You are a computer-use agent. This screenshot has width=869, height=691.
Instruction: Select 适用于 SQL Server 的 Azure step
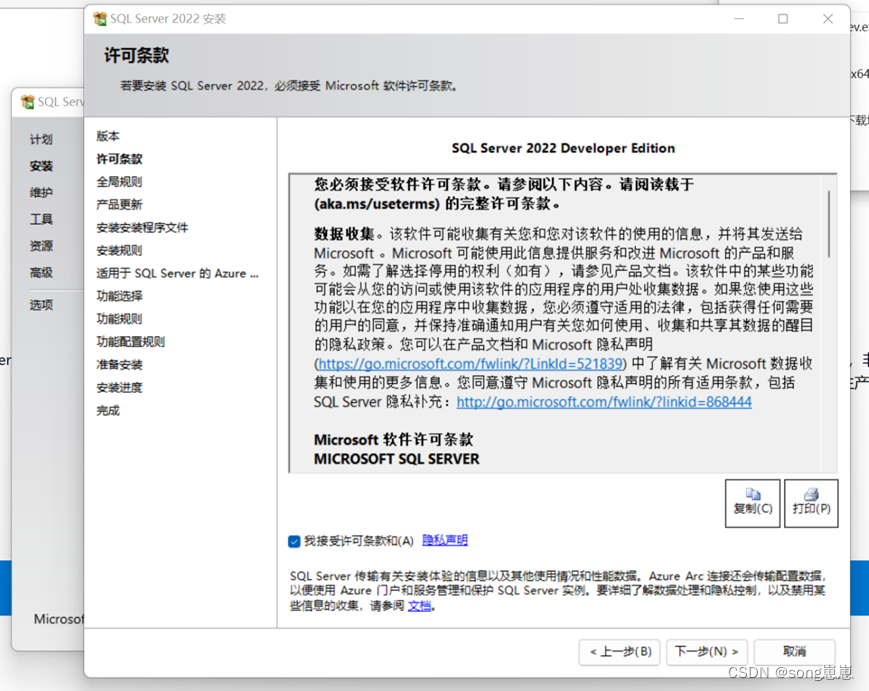[x=177, y=273]
